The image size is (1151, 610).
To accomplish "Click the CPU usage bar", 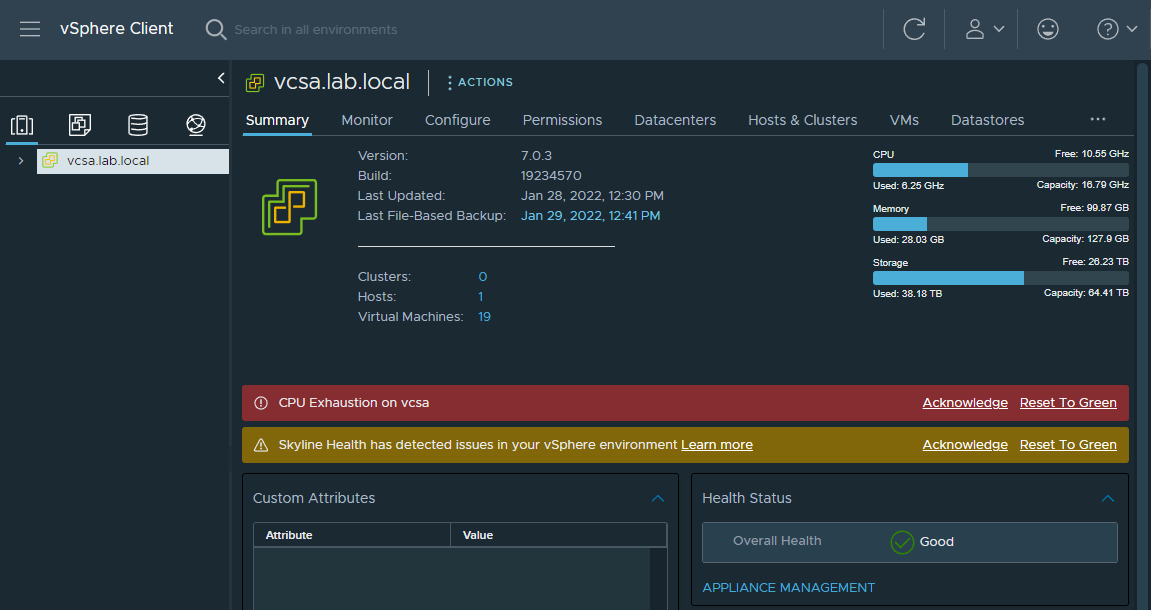I will (x=1001, y=170).
